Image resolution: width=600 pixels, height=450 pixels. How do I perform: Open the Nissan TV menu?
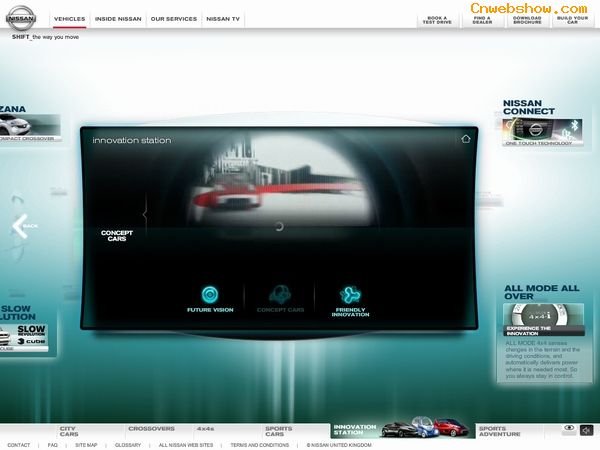pyautogui.click(x=223, y=19)
